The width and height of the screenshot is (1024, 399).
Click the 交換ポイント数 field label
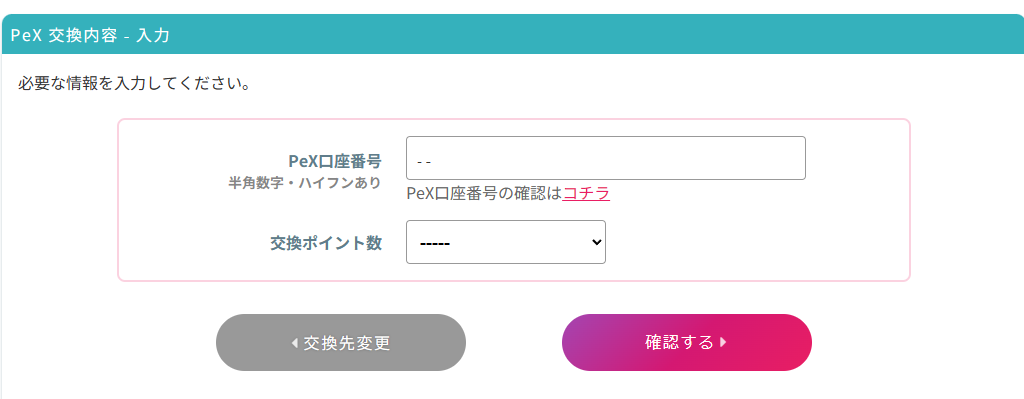coord(326,243)
